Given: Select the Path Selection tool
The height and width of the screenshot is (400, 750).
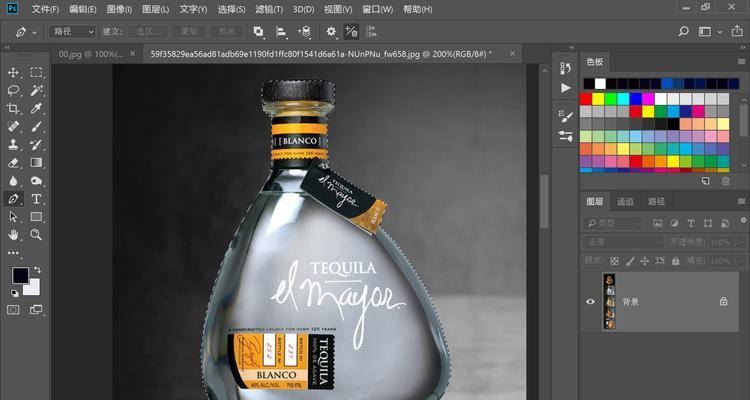Looking at the screenshot, I should click(13, 217).
